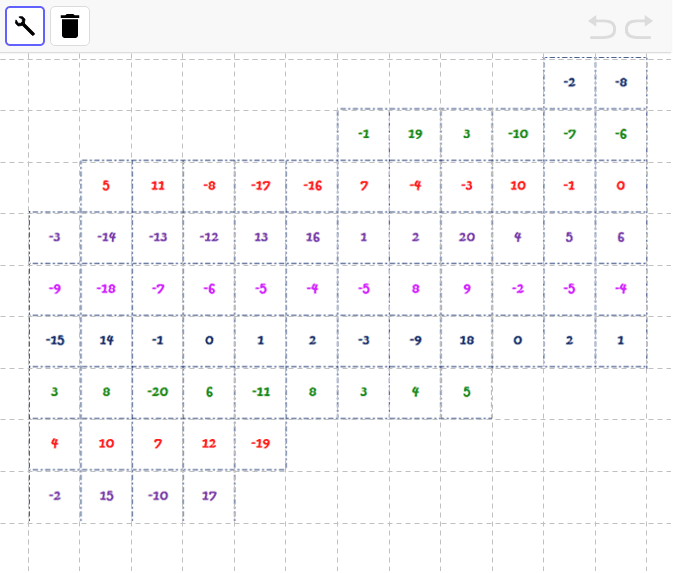Click the red 7 tile beside -16
The height and width of the screenshot is (573, 673).
364,186
